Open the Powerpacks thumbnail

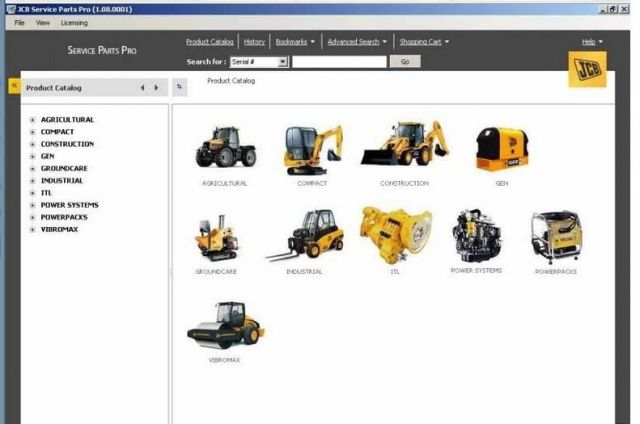(556, 238)
